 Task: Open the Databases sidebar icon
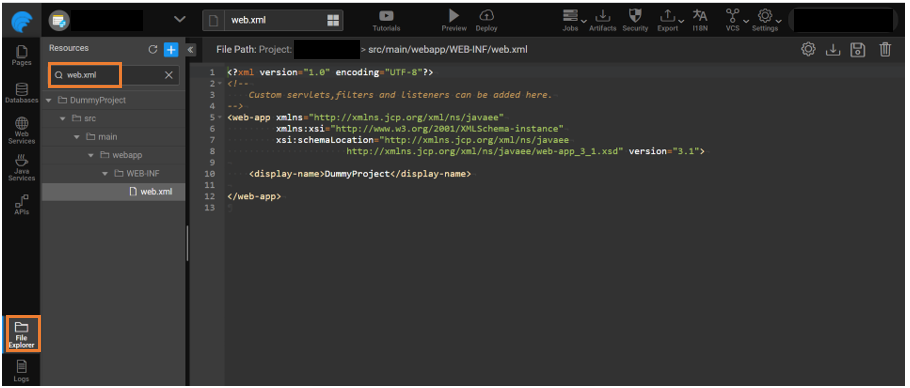pyautogui.click(x=21, y=93)
